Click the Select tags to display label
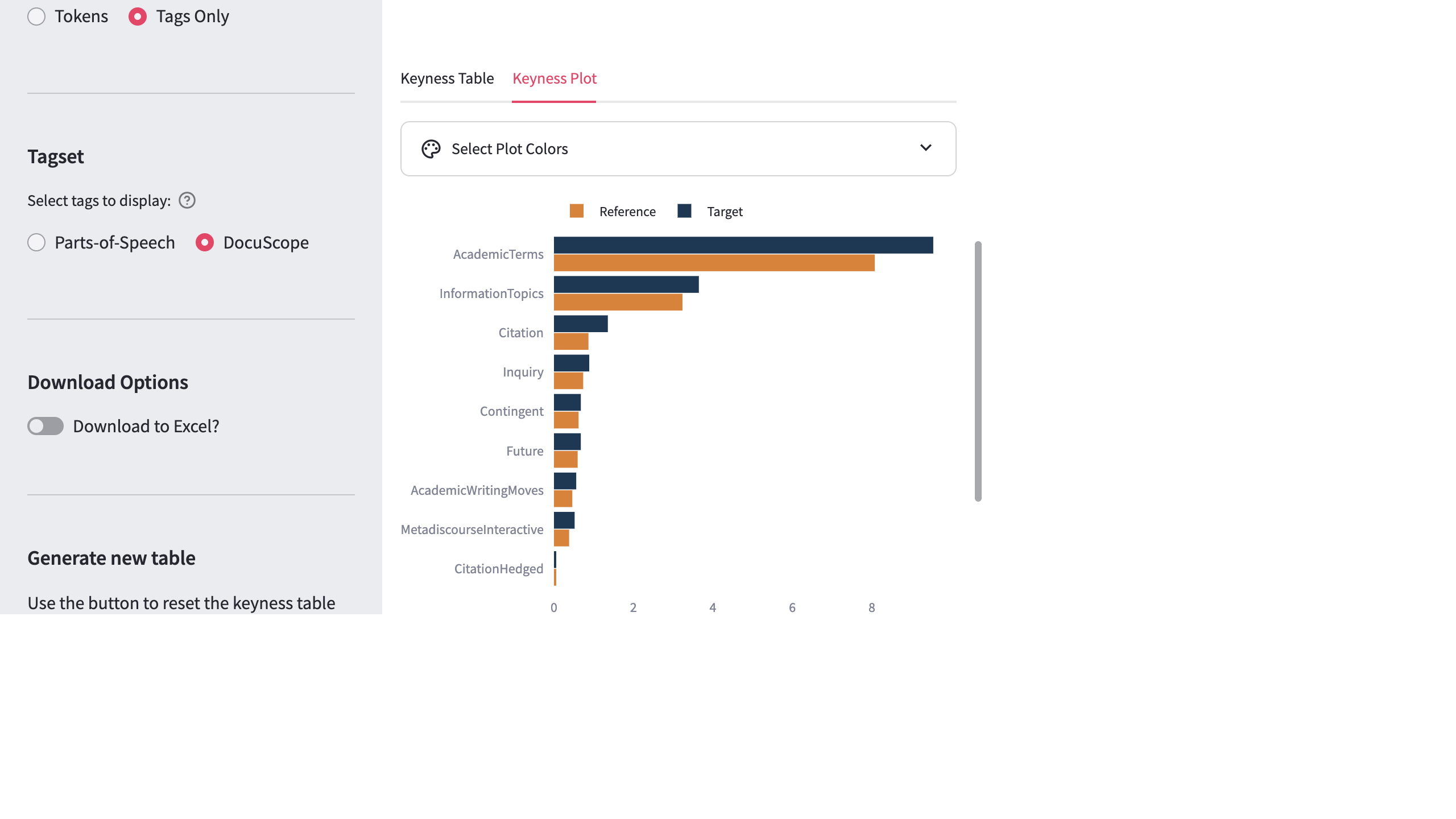Image resolution: width=1456 pixels, height=819 pixels. 99,201
